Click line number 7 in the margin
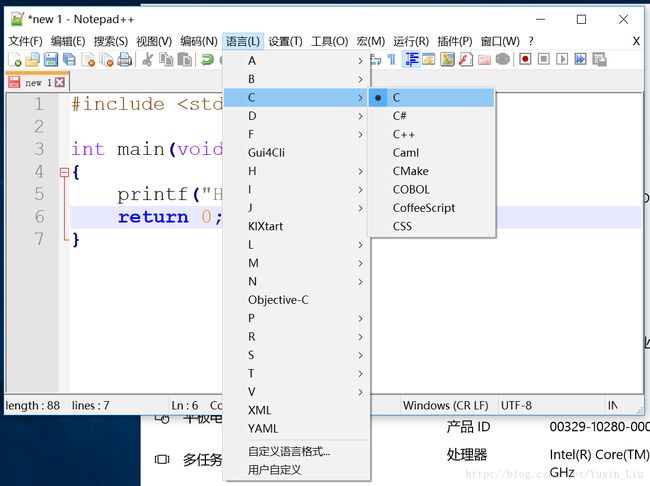Image resolution: width=650 pixels, height=486 pixels. tap(39, 239)
